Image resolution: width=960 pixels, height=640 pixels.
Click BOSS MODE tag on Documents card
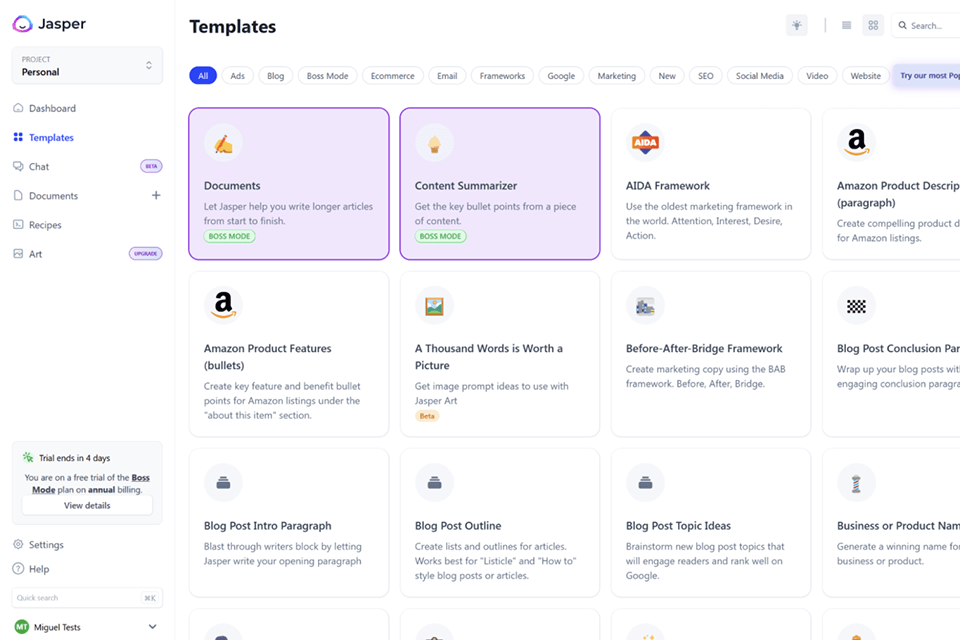click(x=230, y=236)
